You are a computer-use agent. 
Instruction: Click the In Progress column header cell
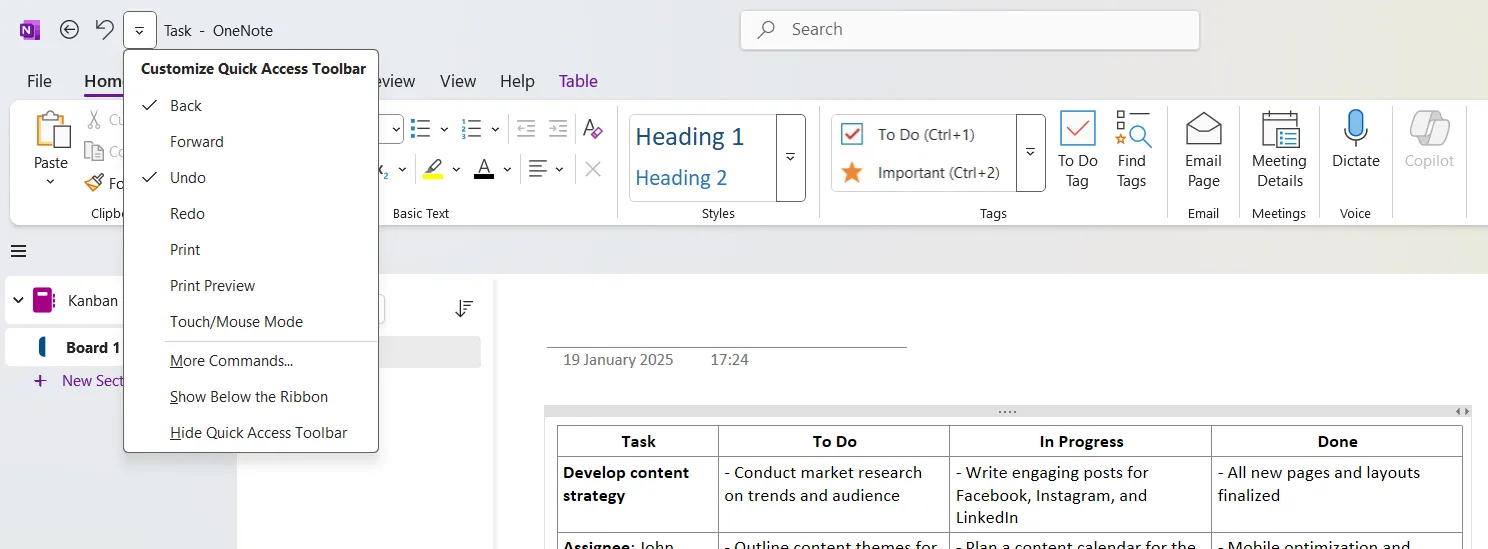(x=1081, y=441)
